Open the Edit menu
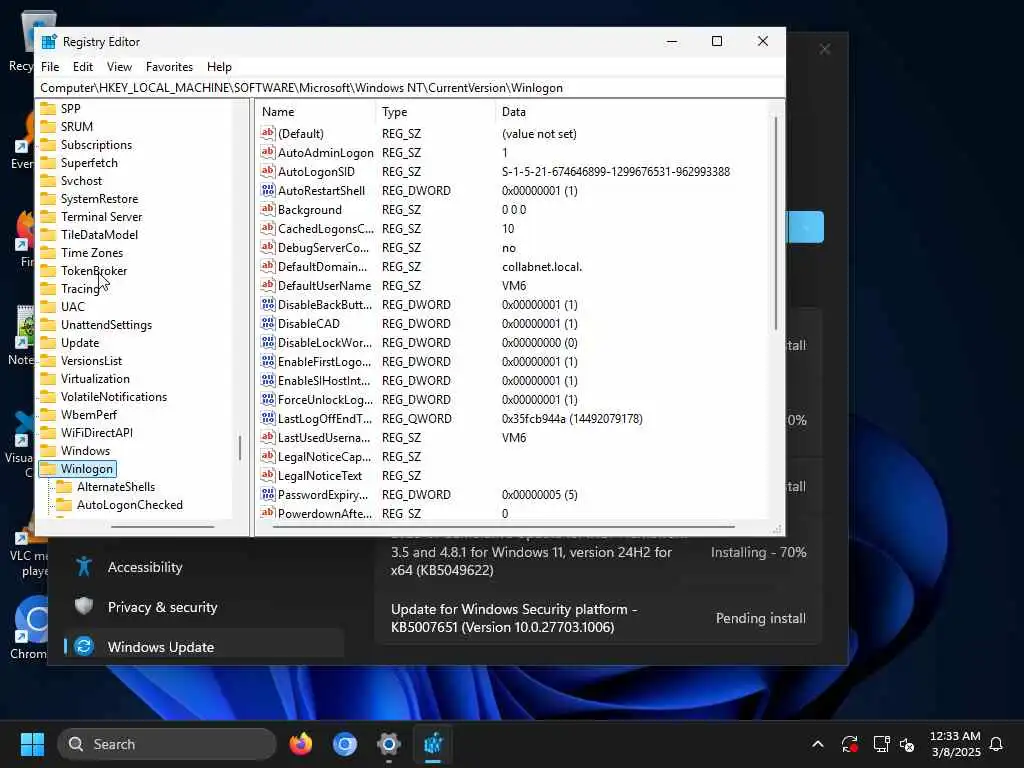 pyautogui.click(x=82, y=67)
